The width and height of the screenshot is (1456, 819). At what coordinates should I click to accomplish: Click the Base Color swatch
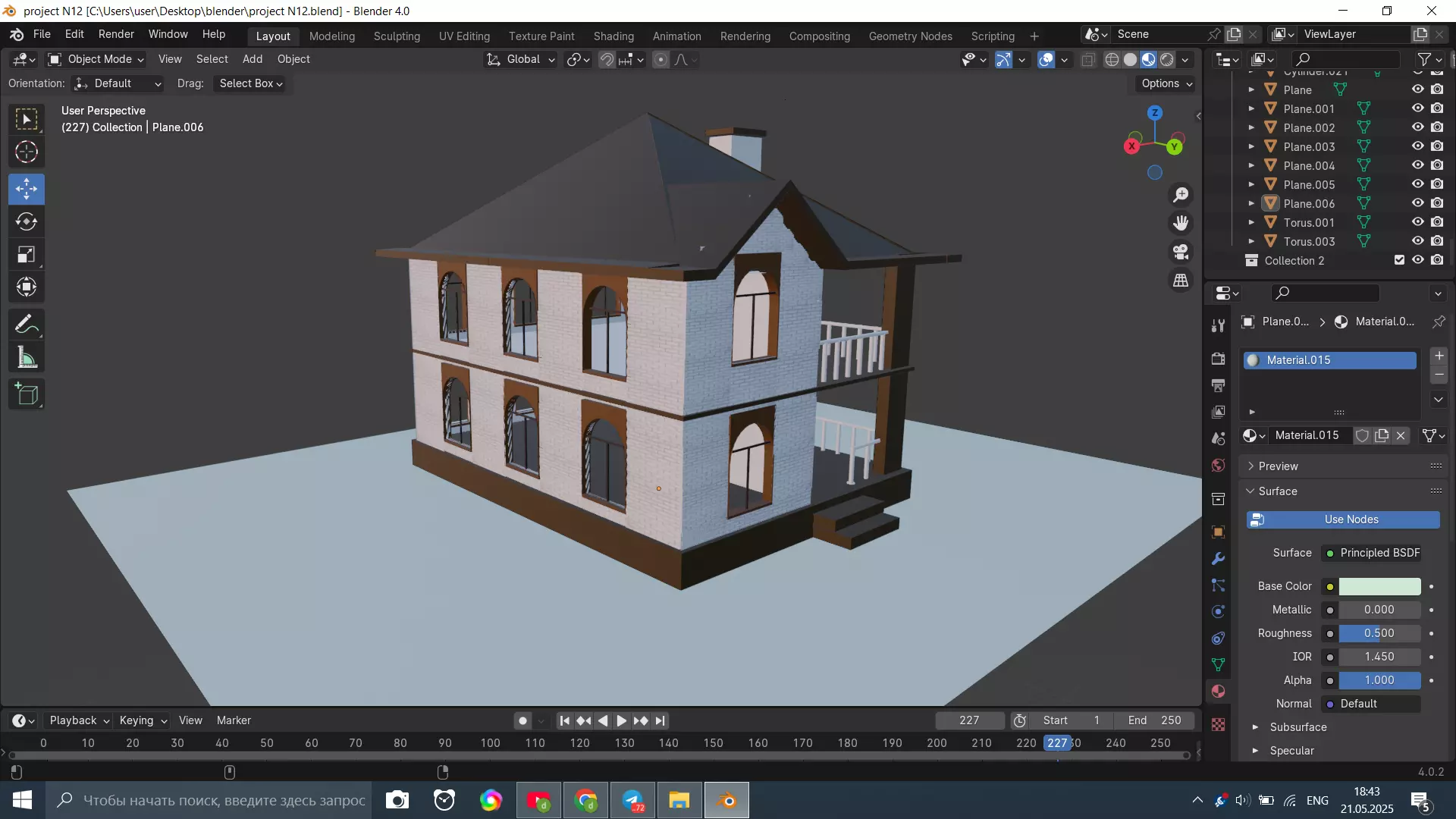(x=1379, y=586)
